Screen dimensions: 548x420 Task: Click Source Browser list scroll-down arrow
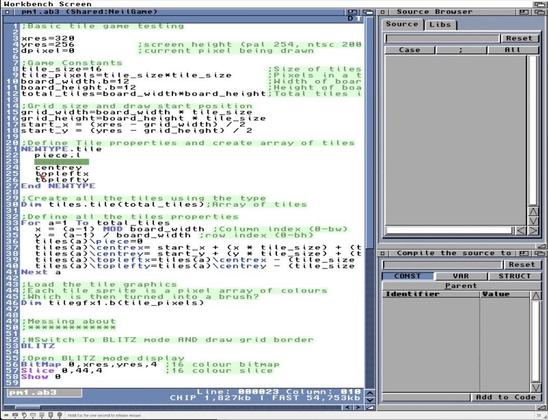pos(533,221)
